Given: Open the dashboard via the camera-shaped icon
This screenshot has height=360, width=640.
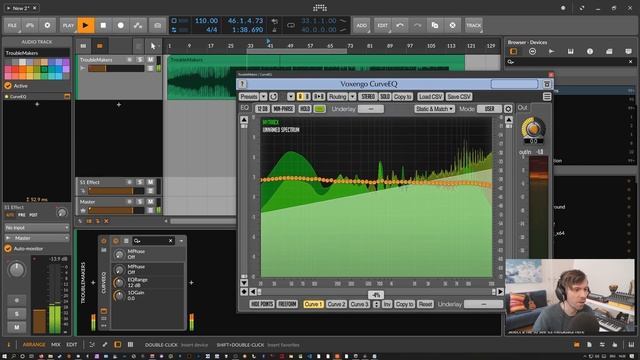Looking at the screenshot, I should tap(157, 25).
